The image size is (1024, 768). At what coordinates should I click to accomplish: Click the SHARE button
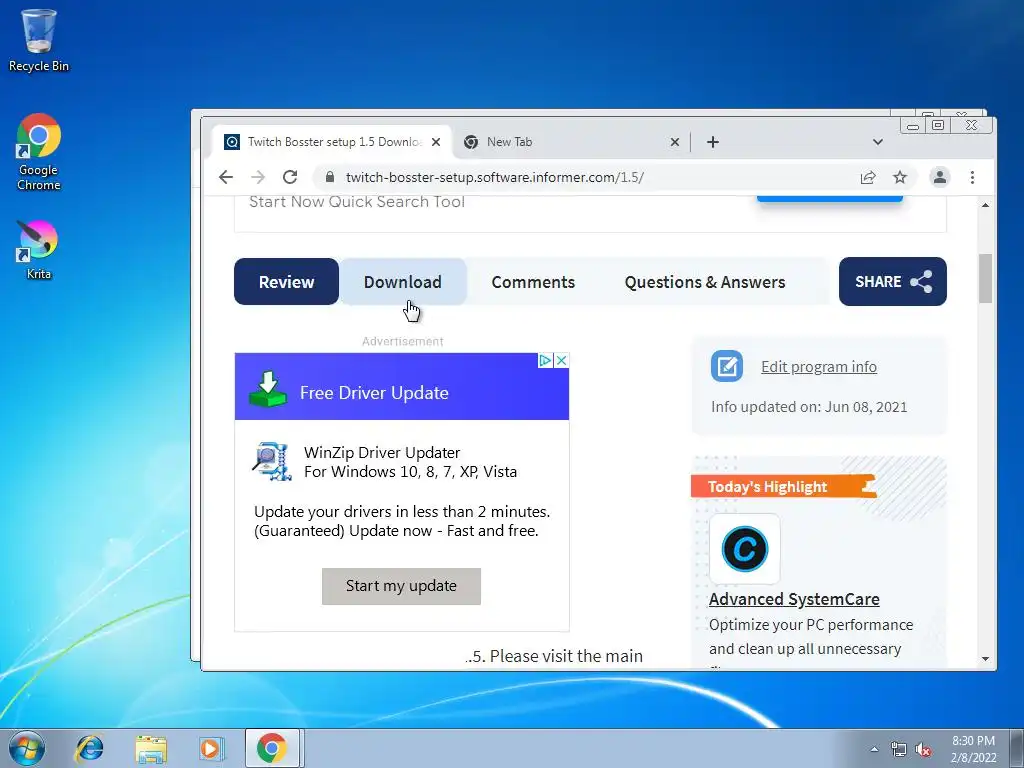[892, 281]
